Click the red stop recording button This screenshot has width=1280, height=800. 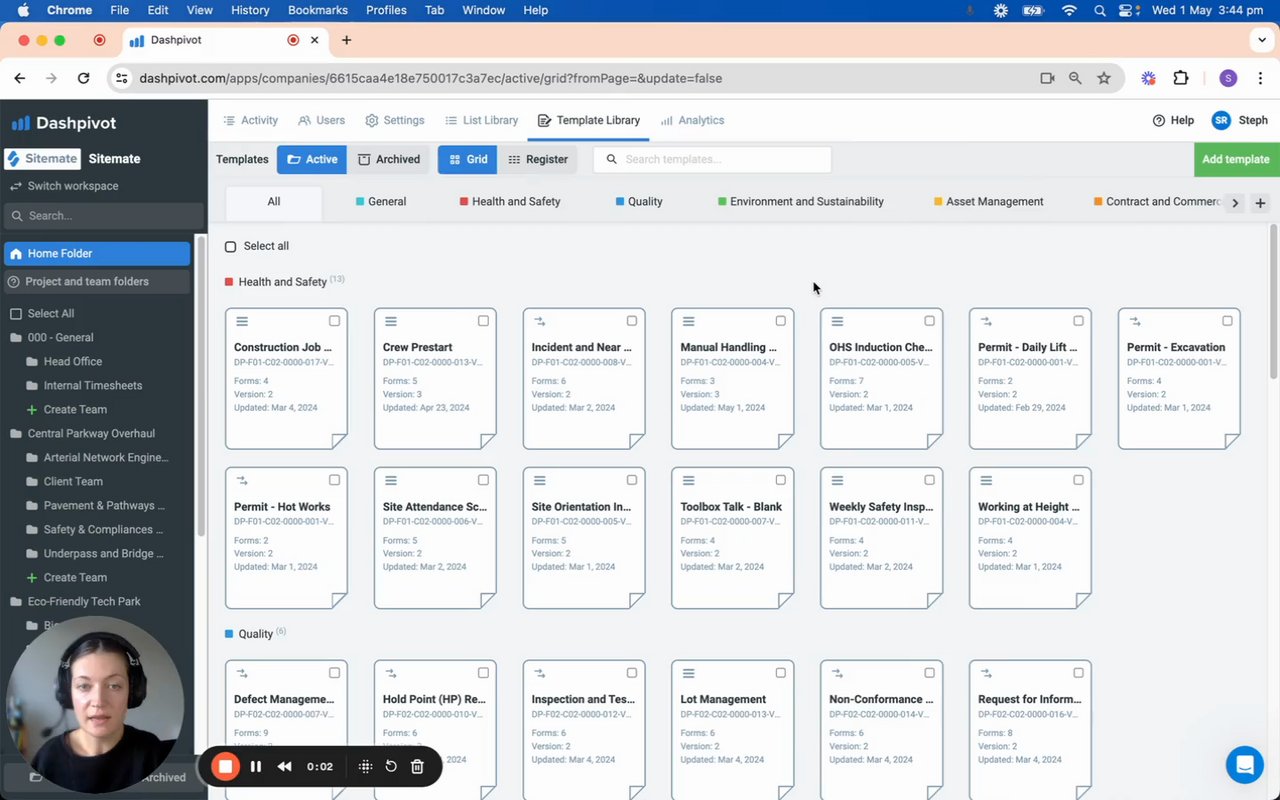(225, 767)
